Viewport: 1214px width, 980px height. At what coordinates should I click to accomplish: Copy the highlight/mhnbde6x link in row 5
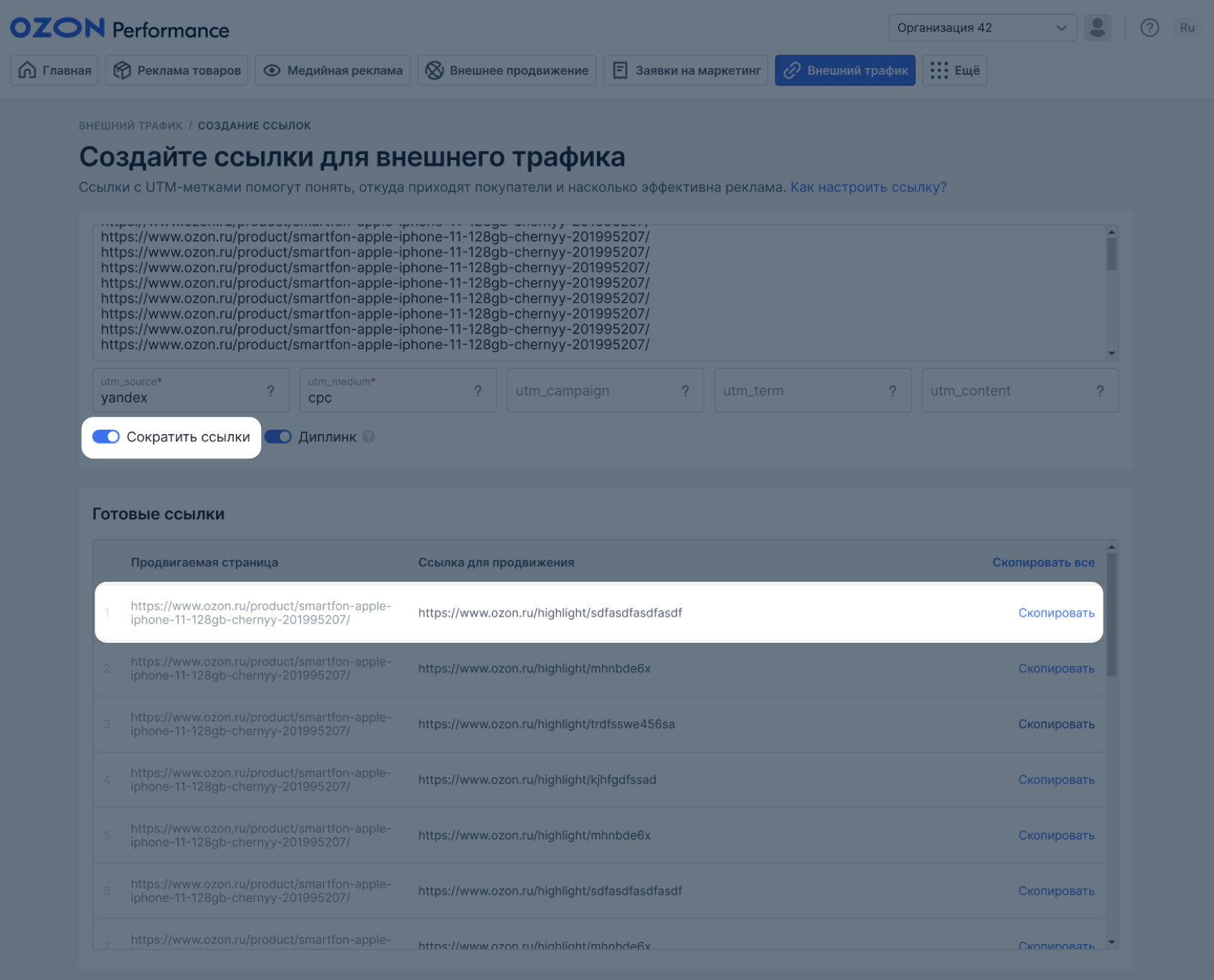pos(1056,835)
